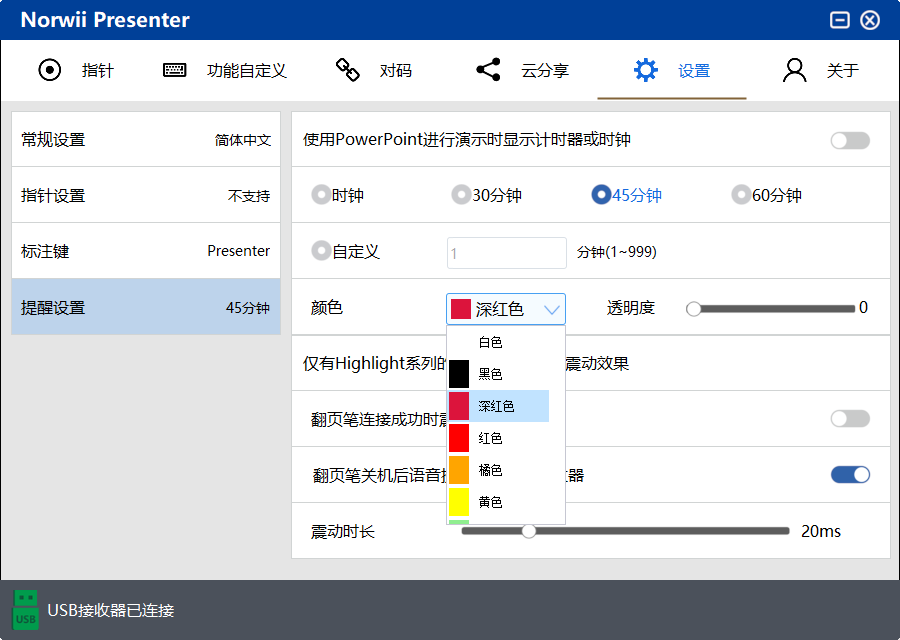
Task: Click the blue settings gear icon
Action: tap(646, 70)
